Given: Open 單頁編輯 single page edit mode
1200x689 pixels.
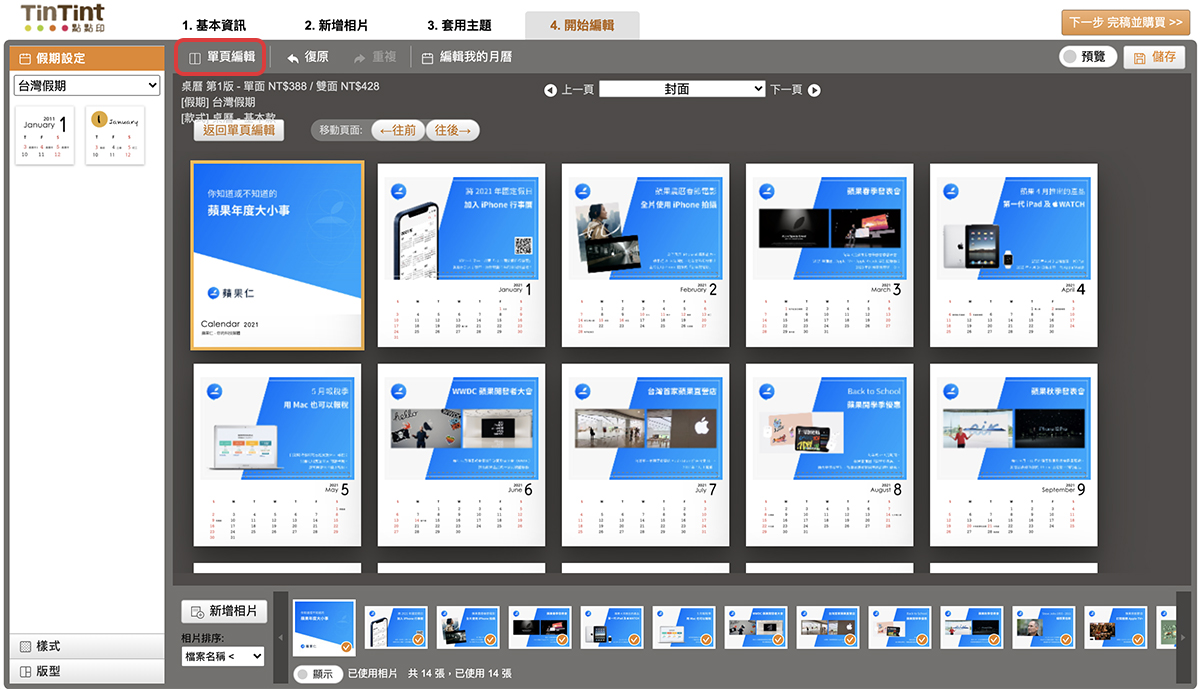Looking at the screenshot, I should pos(221,57).
